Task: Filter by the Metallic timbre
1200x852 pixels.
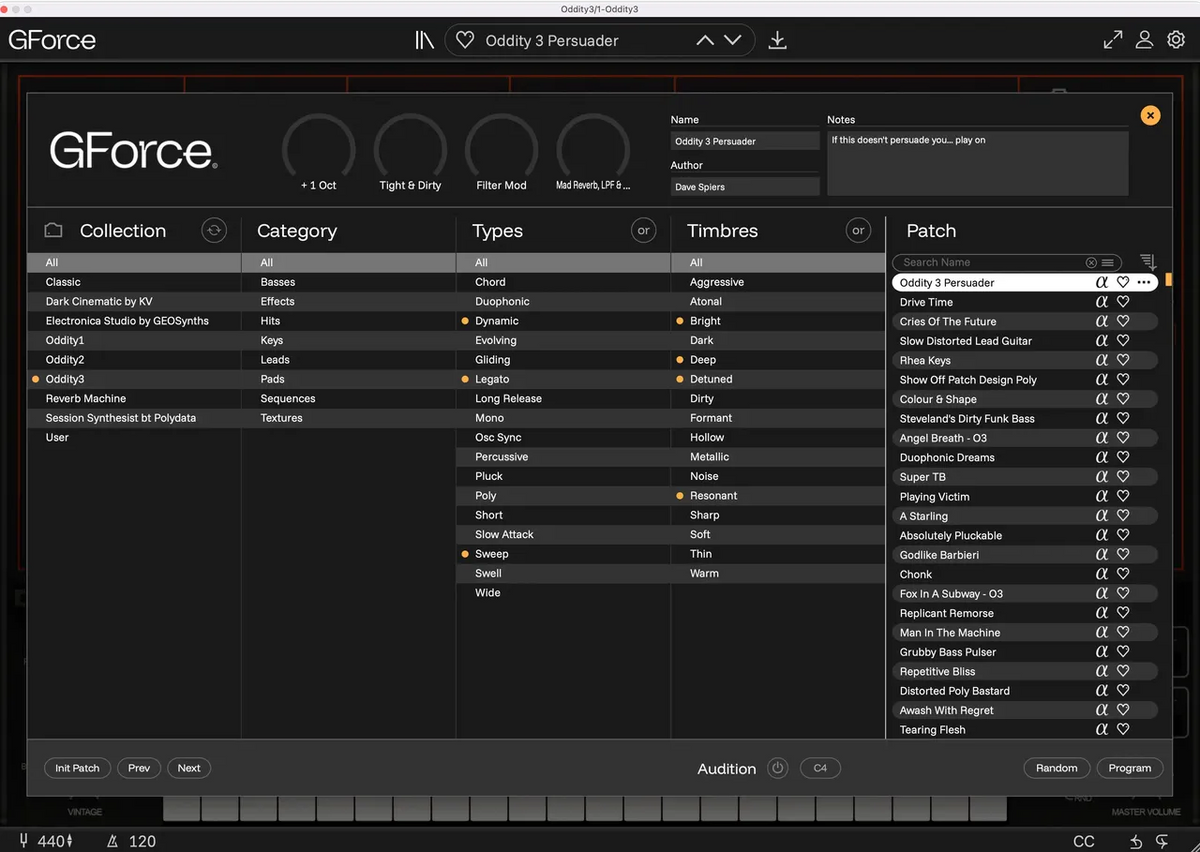Action: coord(778,457)
